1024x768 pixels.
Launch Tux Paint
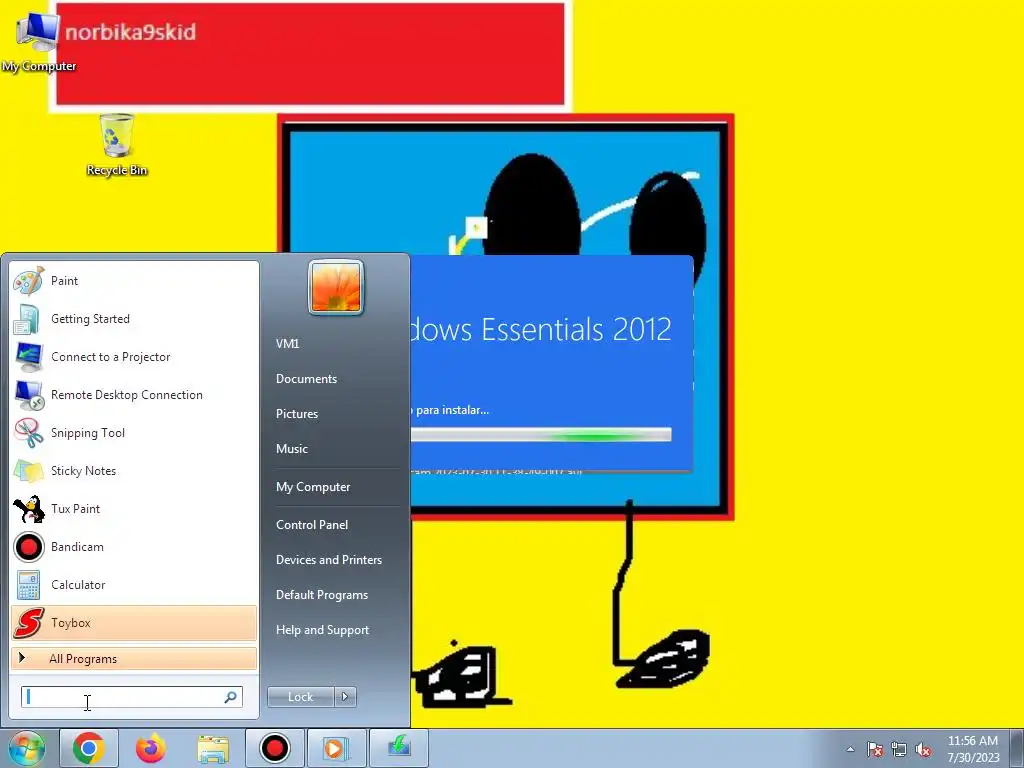(x=134, y=509)
